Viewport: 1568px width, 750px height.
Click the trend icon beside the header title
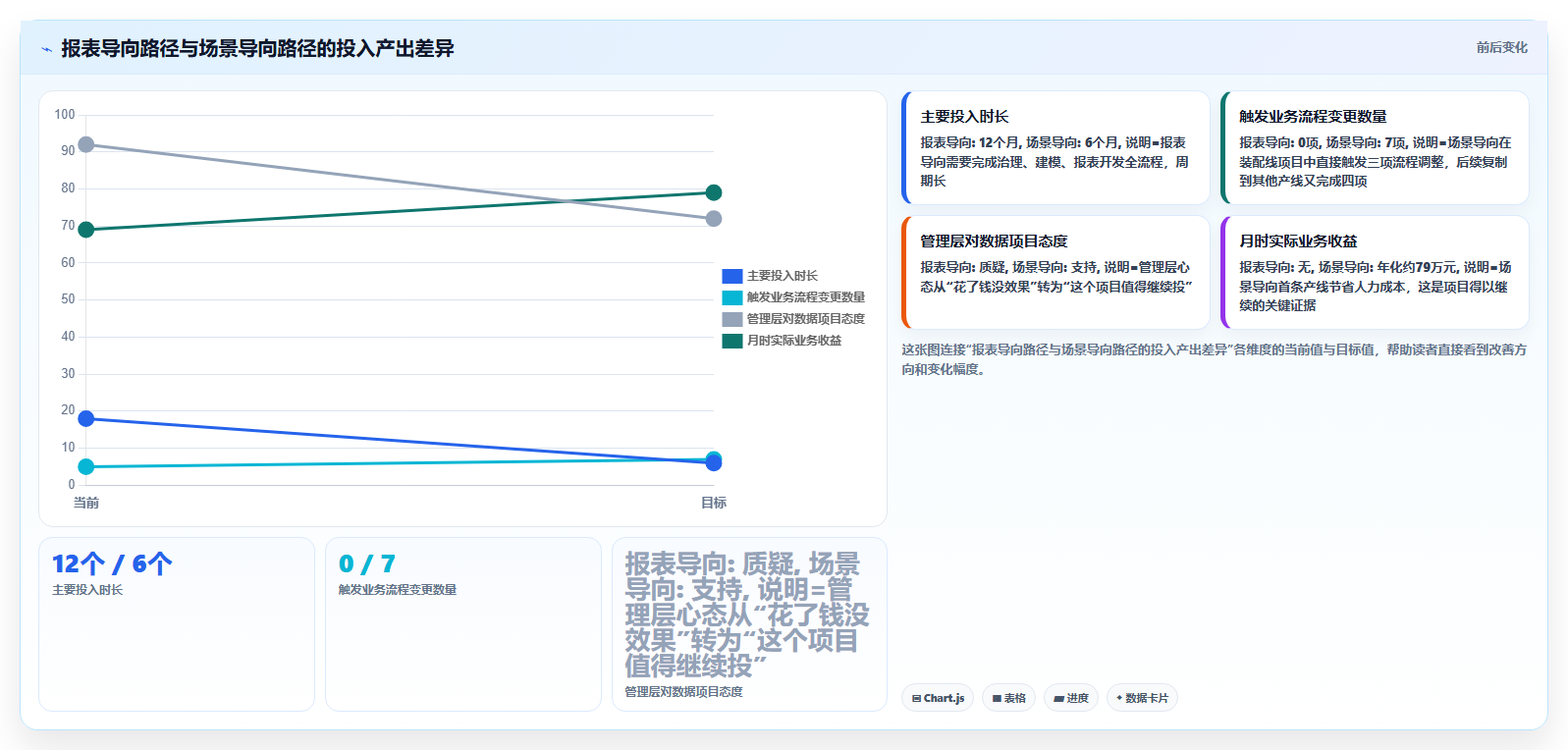coord(46,49)
